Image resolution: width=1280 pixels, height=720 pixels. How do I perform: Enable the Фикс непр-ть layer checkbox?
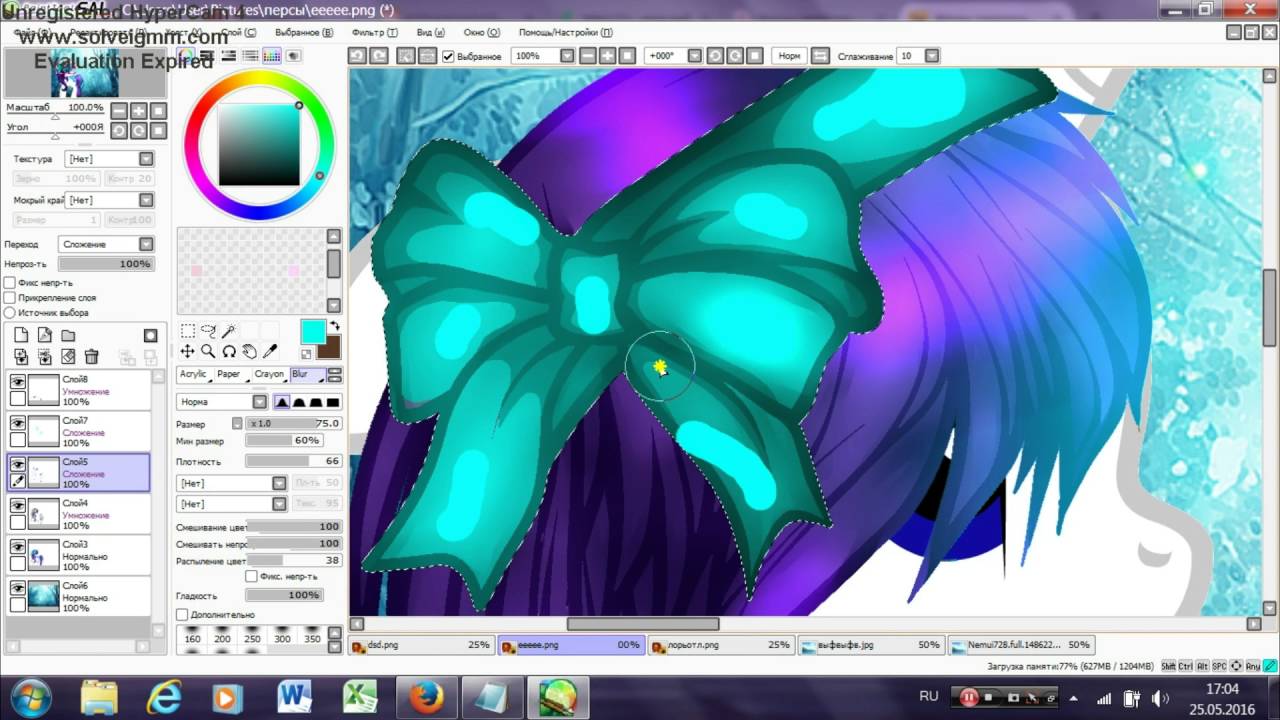(10, 283)
